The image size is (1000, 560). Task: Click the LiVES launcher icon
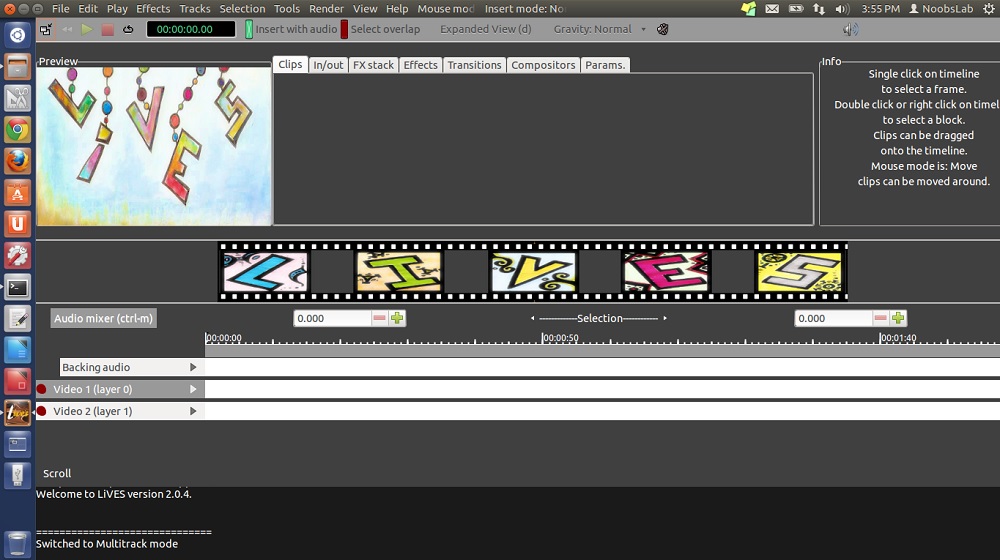tap(17, 413)
